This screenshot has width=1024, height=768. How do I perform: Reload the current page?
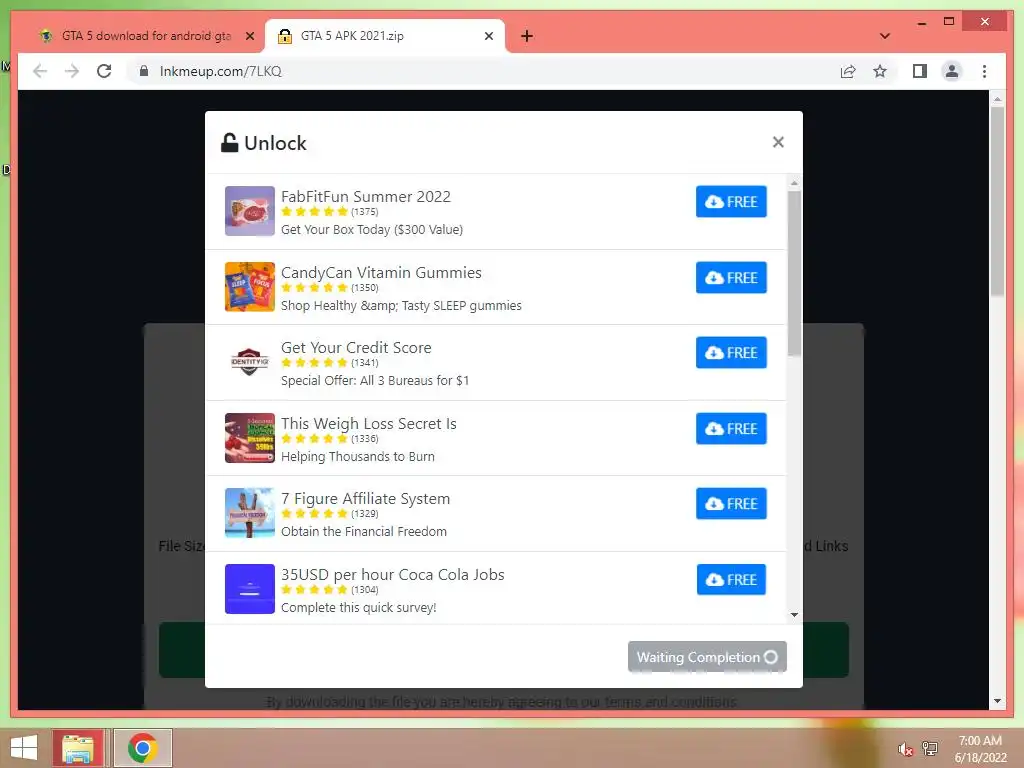click(x=104, y=71)
